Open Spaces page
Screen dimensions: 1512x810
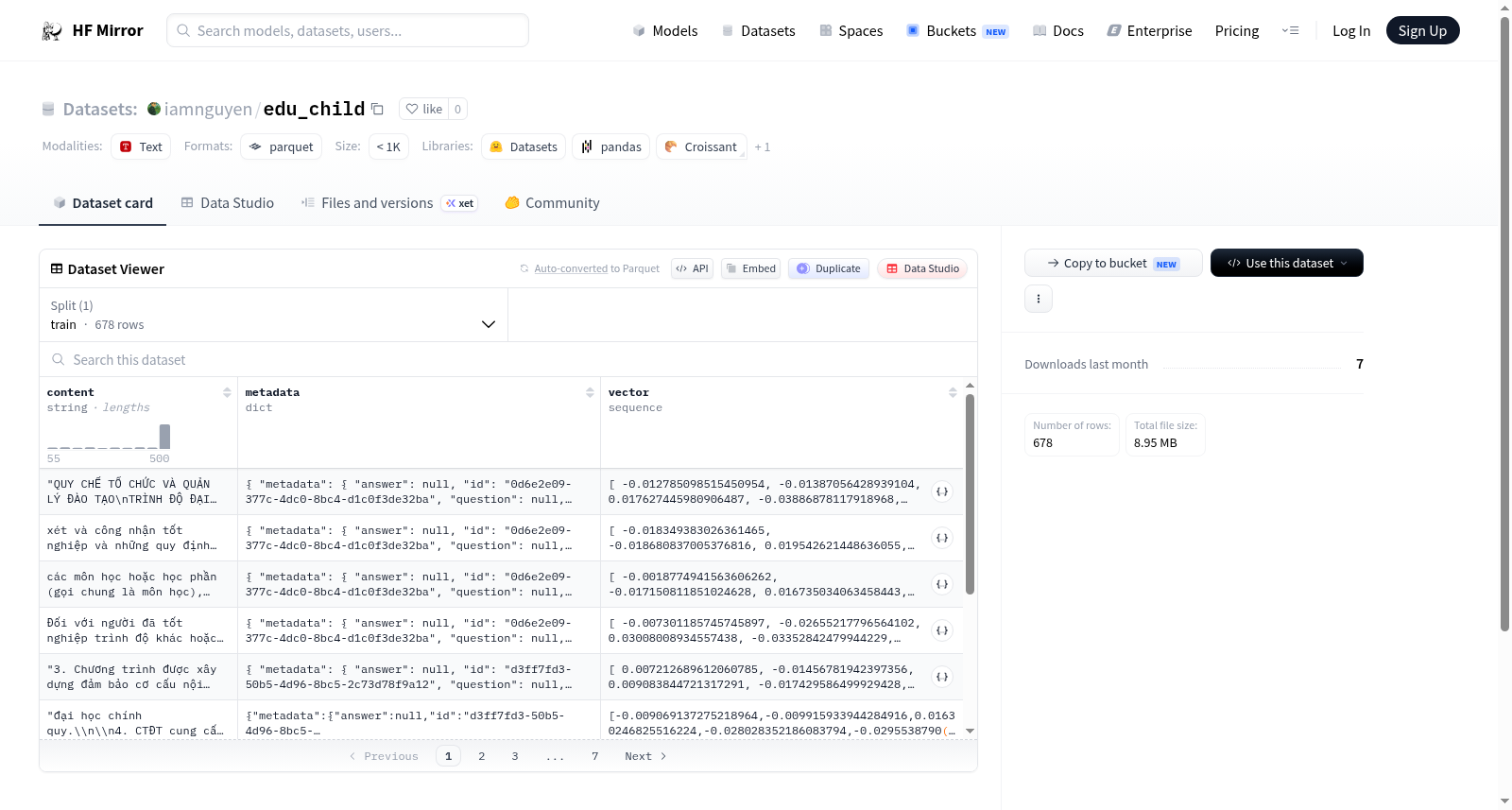(x=850, y=30)
